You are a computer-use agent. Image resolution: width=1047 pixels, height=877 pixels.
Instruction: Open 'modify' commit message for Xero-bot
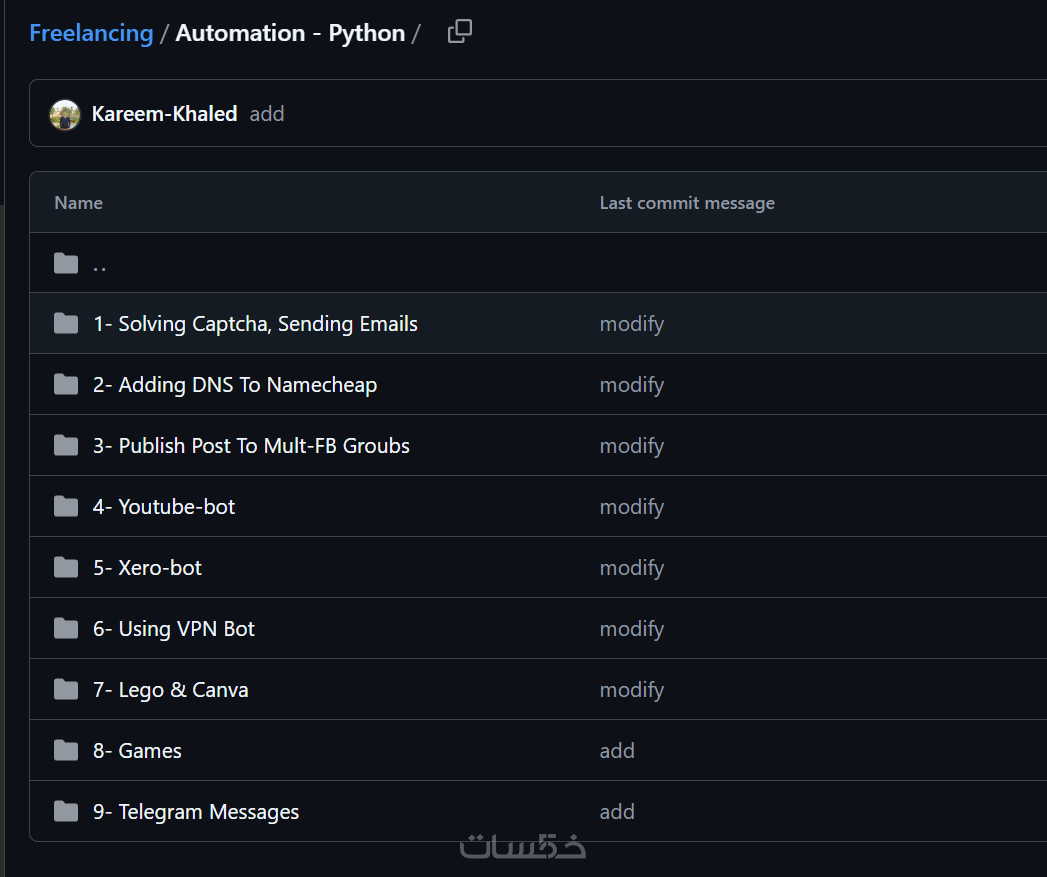(632, 568)
